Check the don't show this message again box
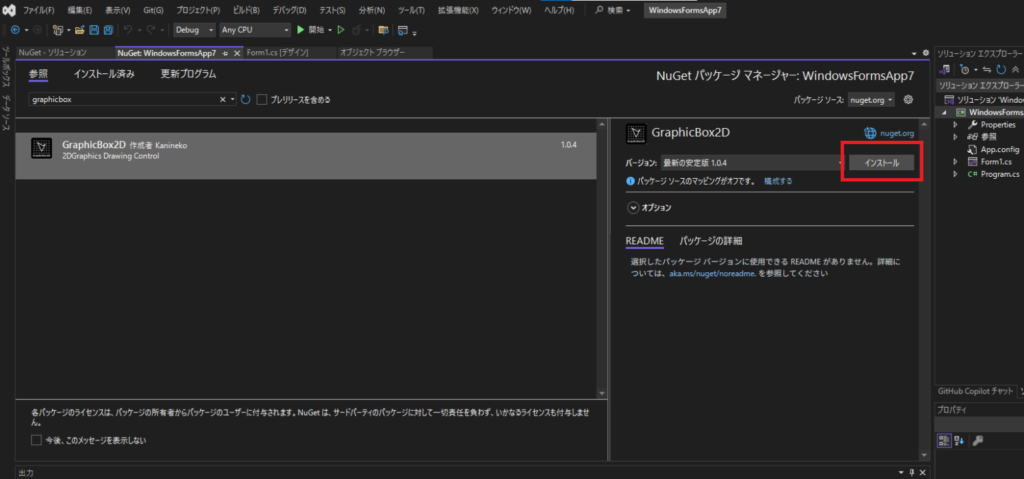Viewport: 1024px width, 479px height. tap(37, 440)
